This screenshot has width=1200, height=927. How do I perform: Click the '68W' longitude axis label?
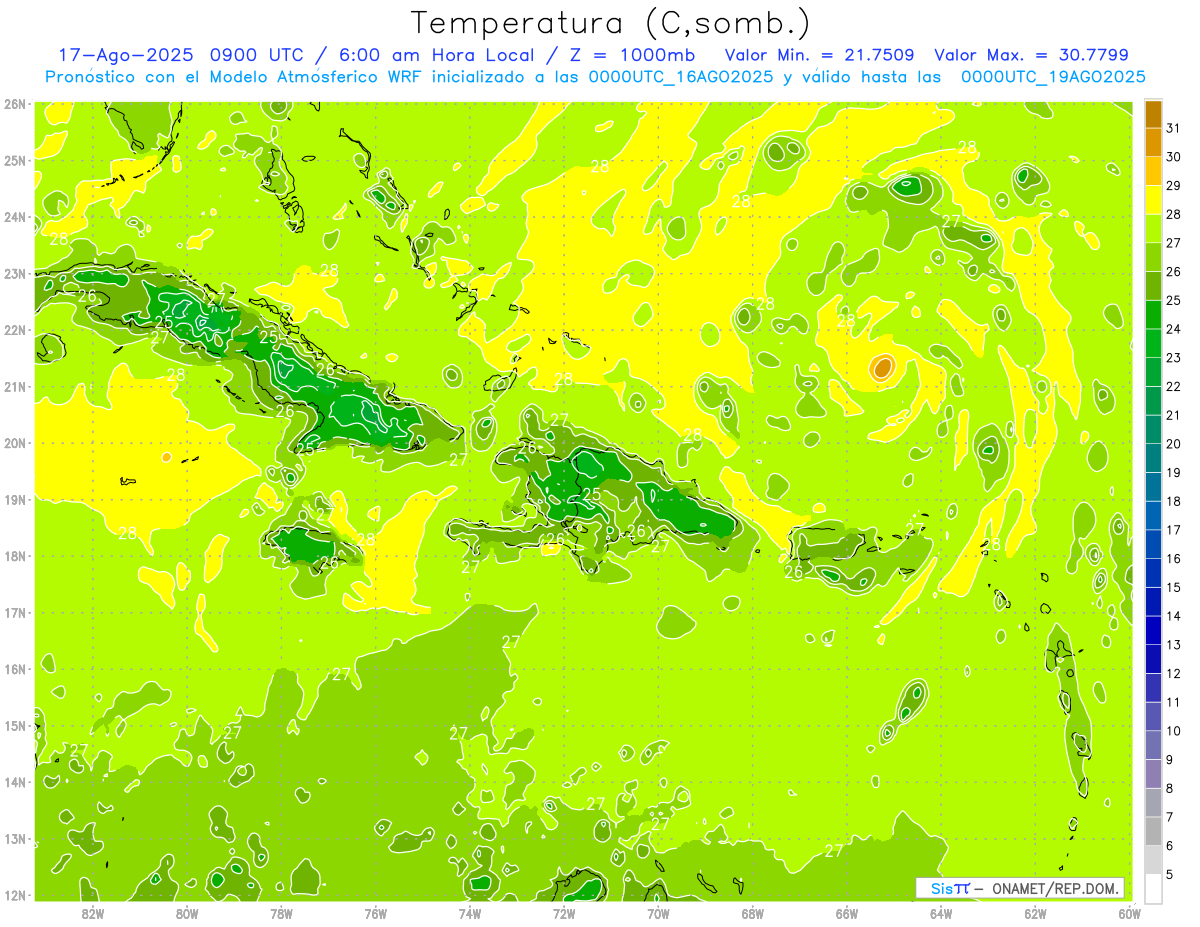(753, 913)
